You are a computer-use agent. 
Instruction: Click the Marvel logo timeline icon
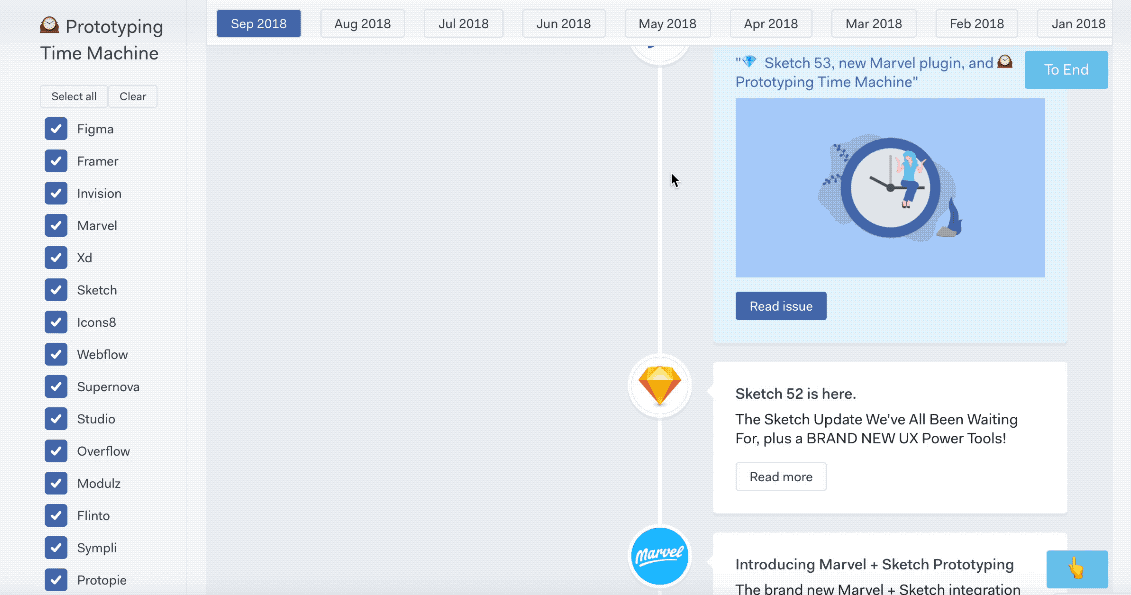pos(659,555)
